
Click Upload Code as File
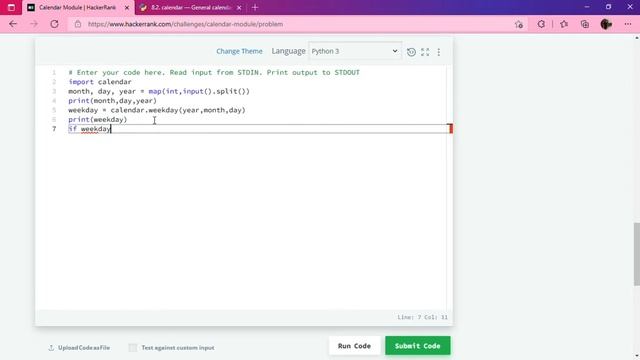[79, 348]
